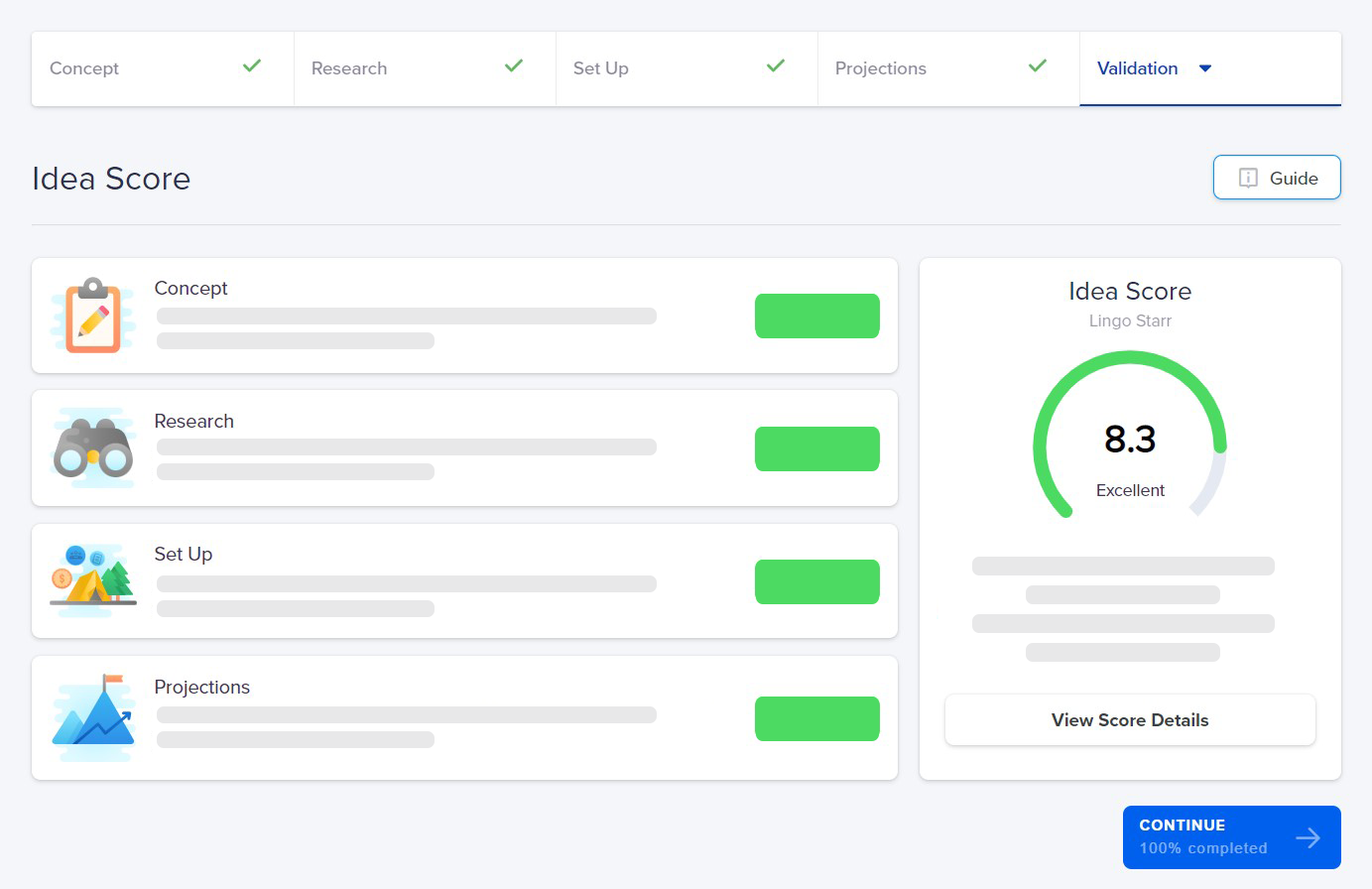
Task: Click the Concept clipboard icon
Action: point(92,316)
